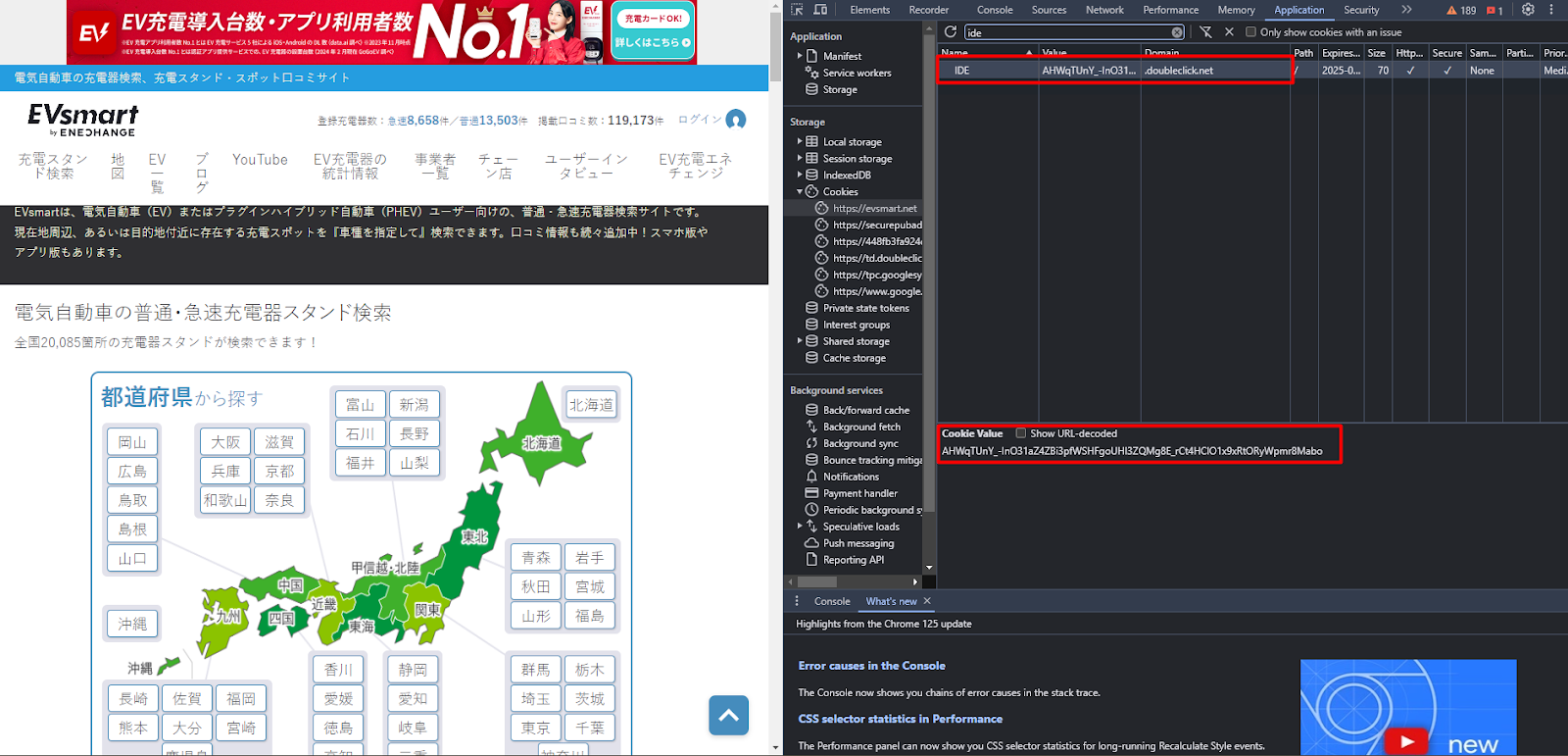
Task: Play the What's new YouTube video
Action: 1407,742
